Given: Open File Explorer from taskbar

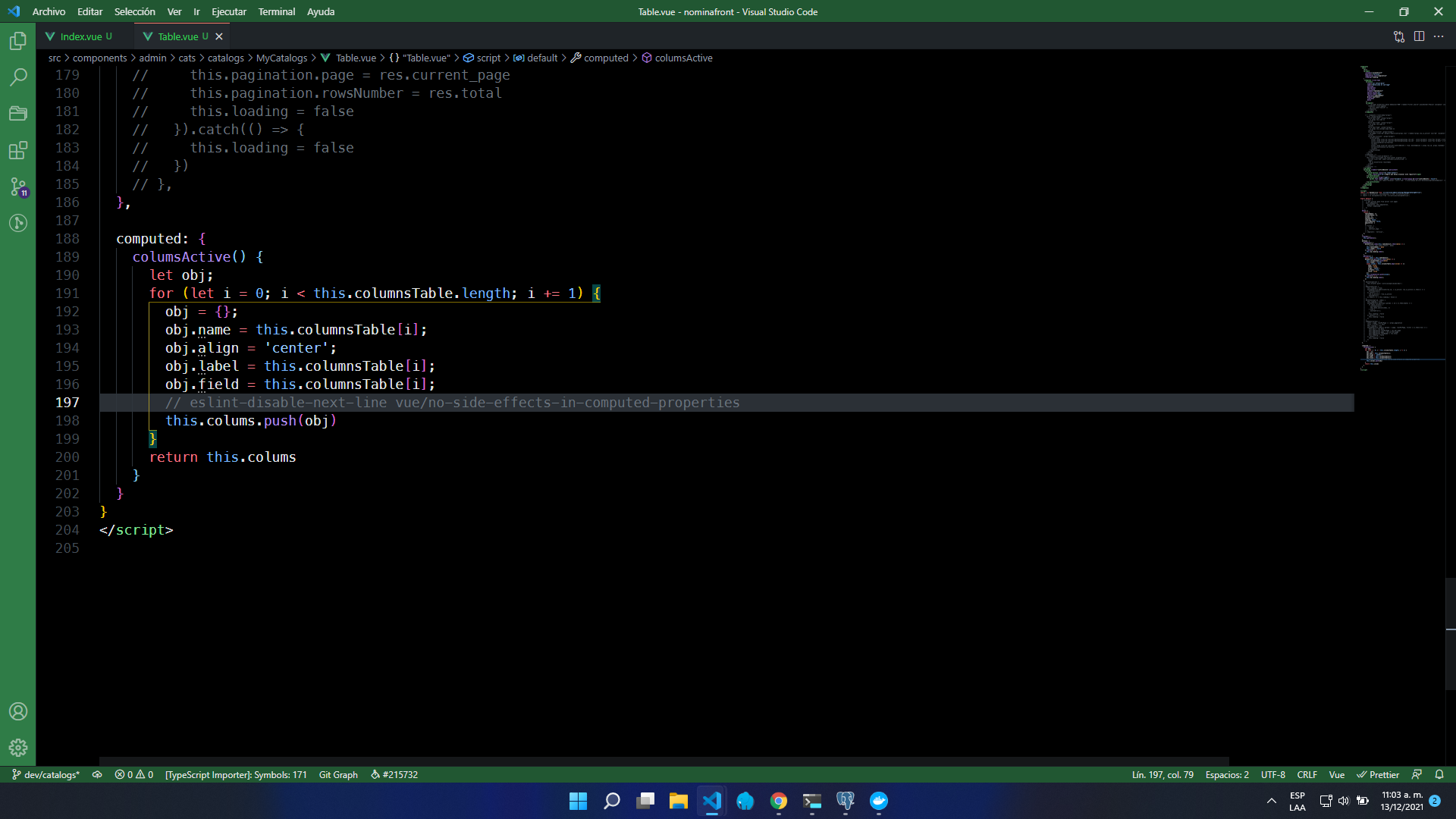Looking at the screenshot, I should 678,801.
